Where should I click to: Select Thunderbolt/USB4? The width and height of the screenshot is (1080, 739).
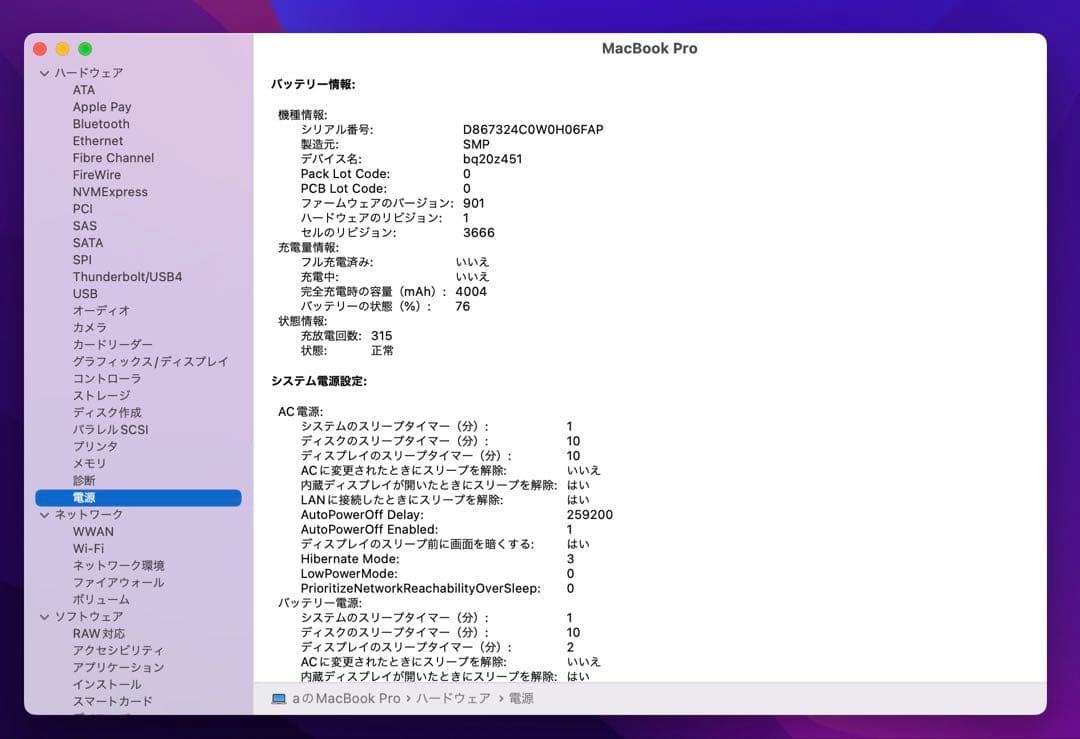click(125, 276)
